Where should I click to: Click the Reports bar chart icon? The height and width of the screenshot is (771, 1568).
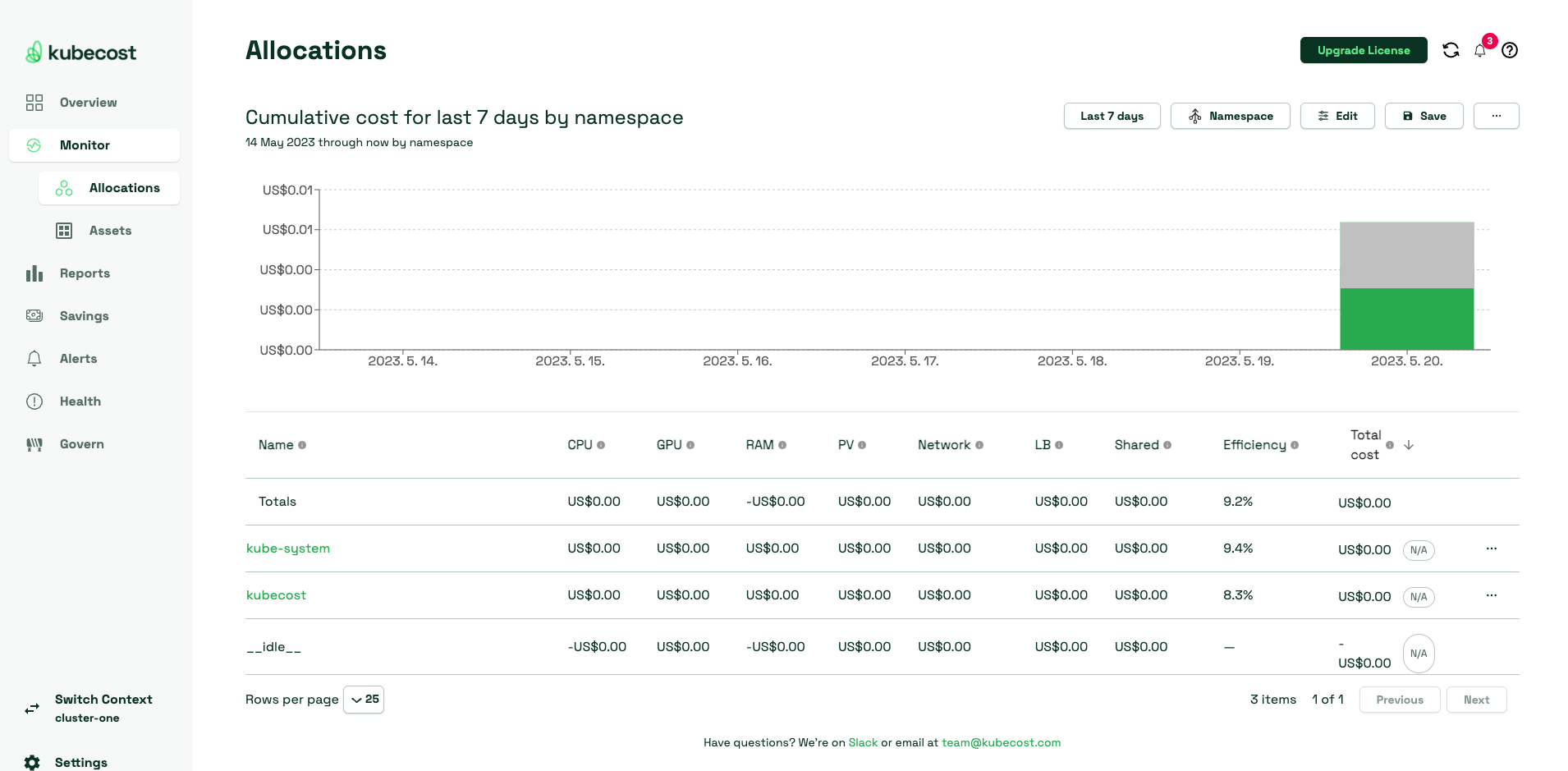click(x=34, y=273)
